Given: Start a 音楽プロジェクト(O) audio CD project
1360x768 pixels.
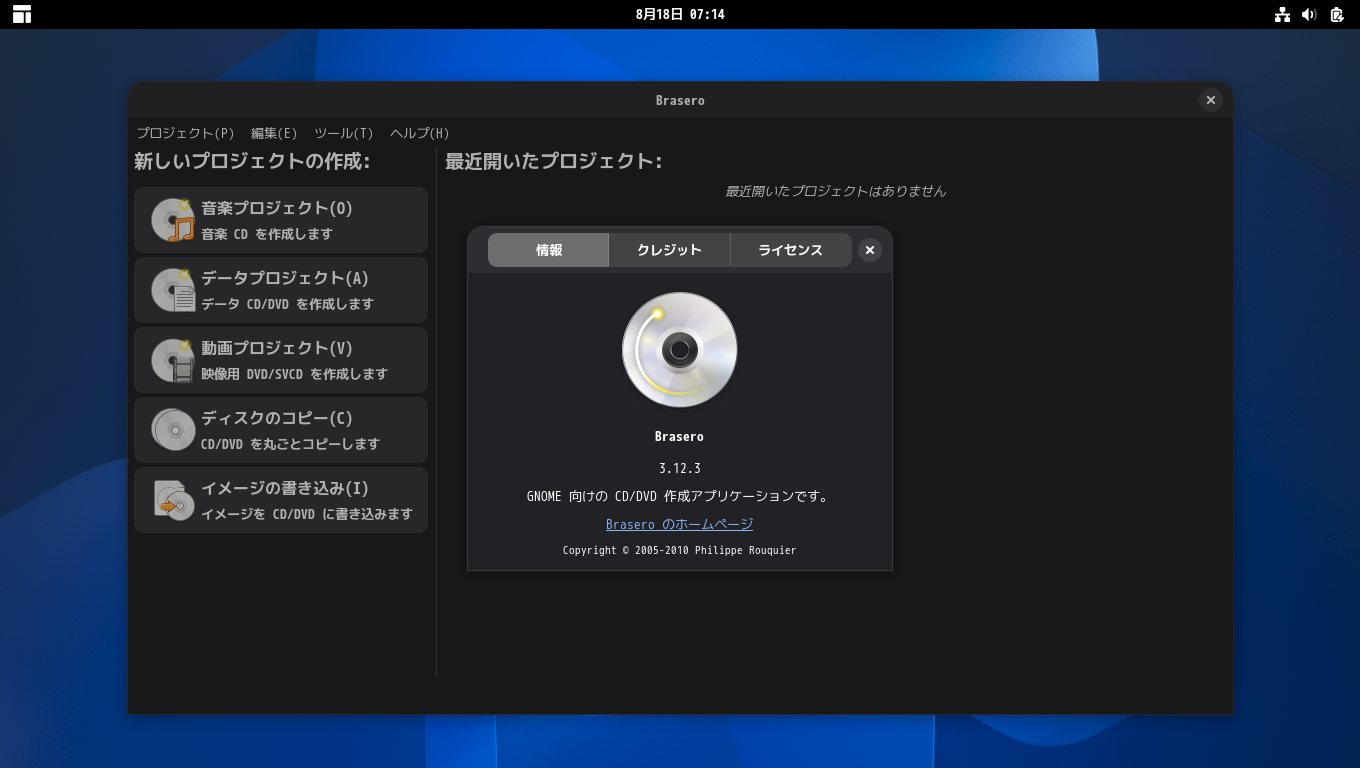Looking at the screenshot, I should 281,220.
